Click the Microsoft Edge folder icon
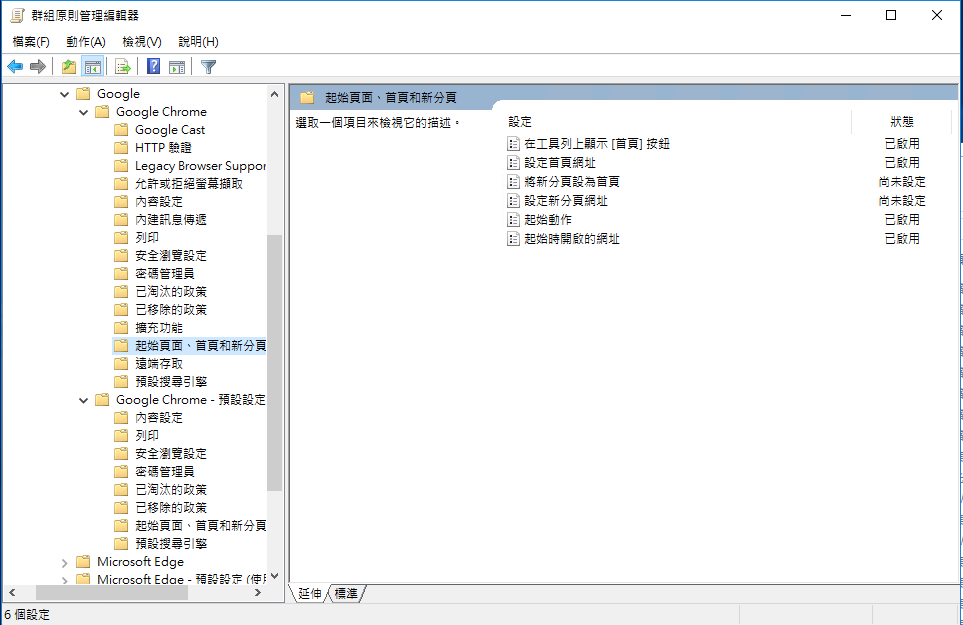This screenshot has height=625, width=963. (84, 561)
